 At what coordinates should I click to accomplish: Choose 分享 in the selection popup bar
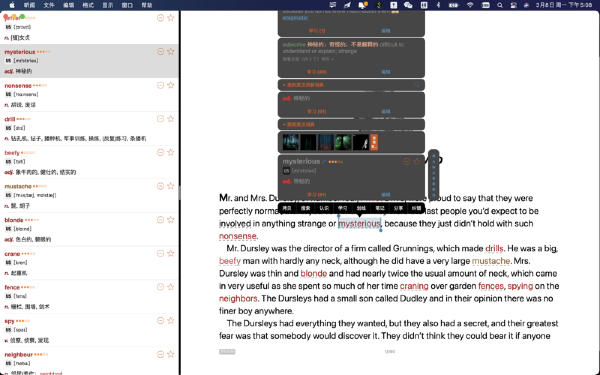[398, 208]
